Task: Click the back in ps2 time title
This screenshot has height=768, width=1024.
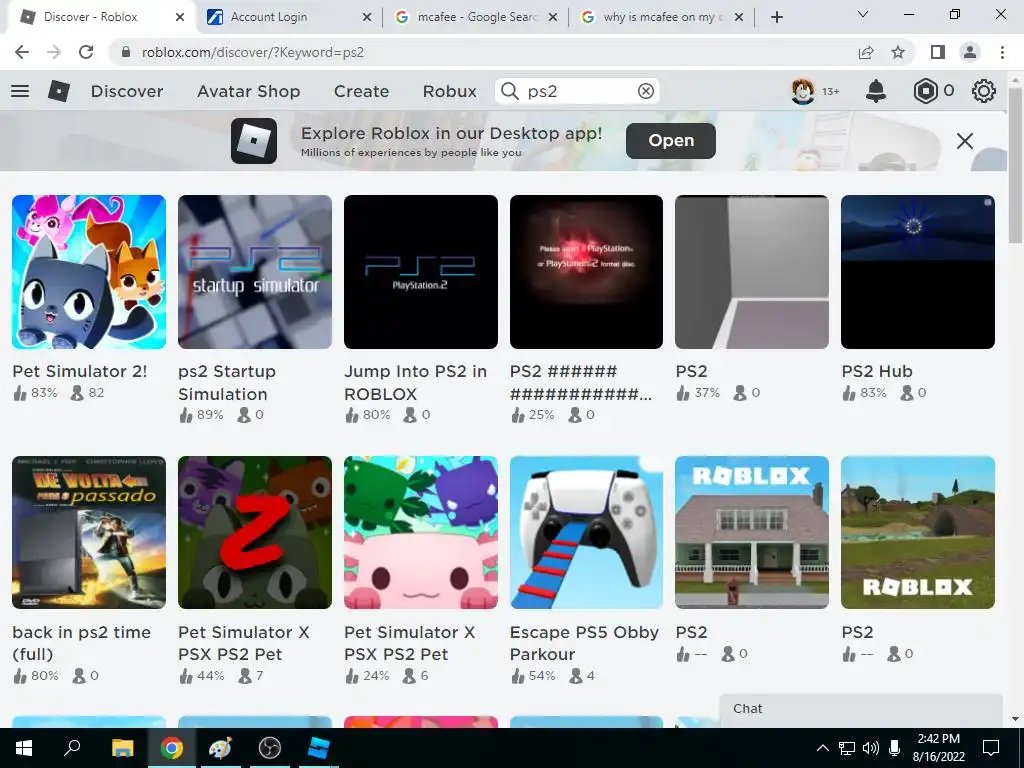Action: pos(82,643)
